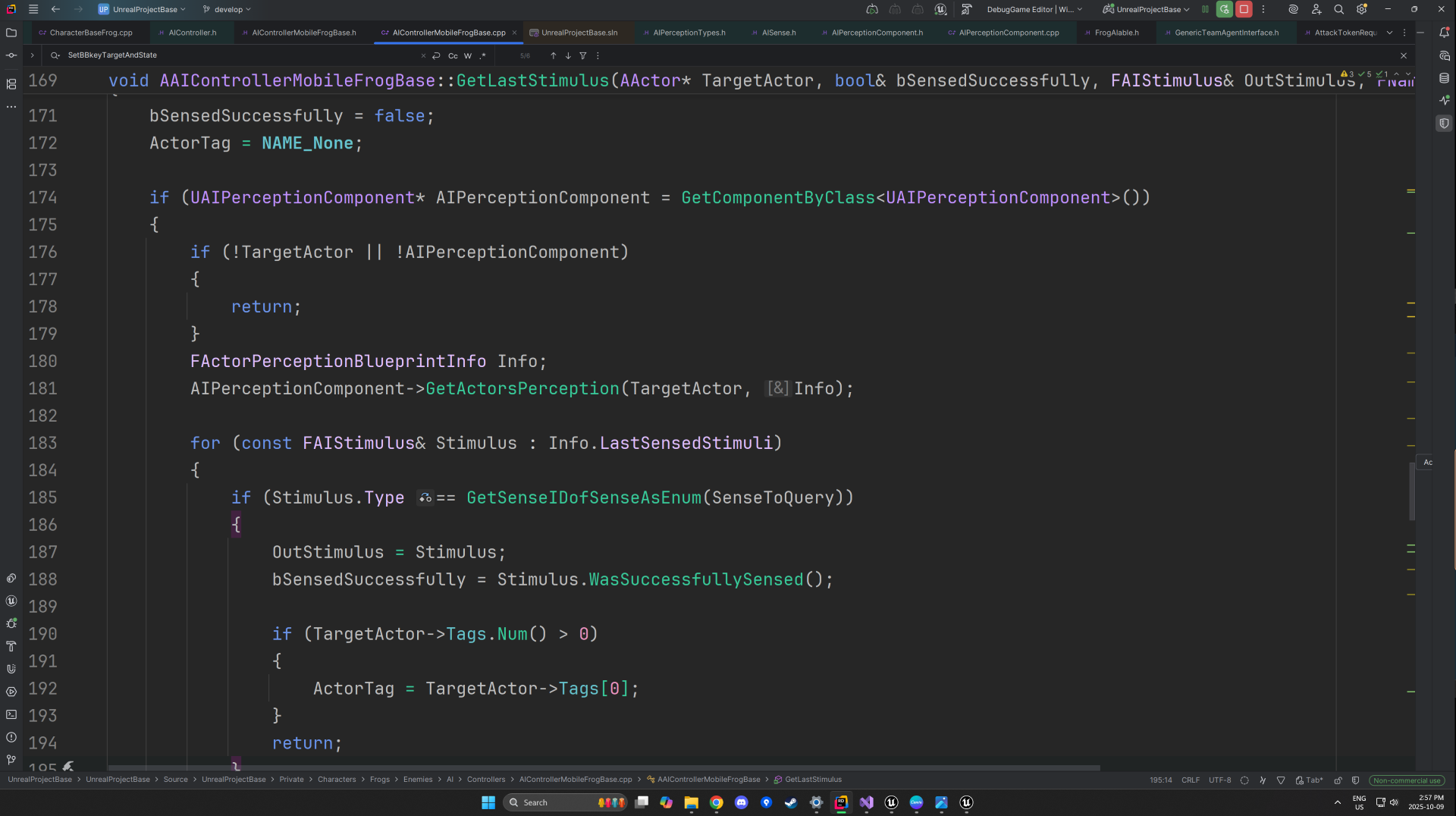Stop the running debug session

(1244, 10)
